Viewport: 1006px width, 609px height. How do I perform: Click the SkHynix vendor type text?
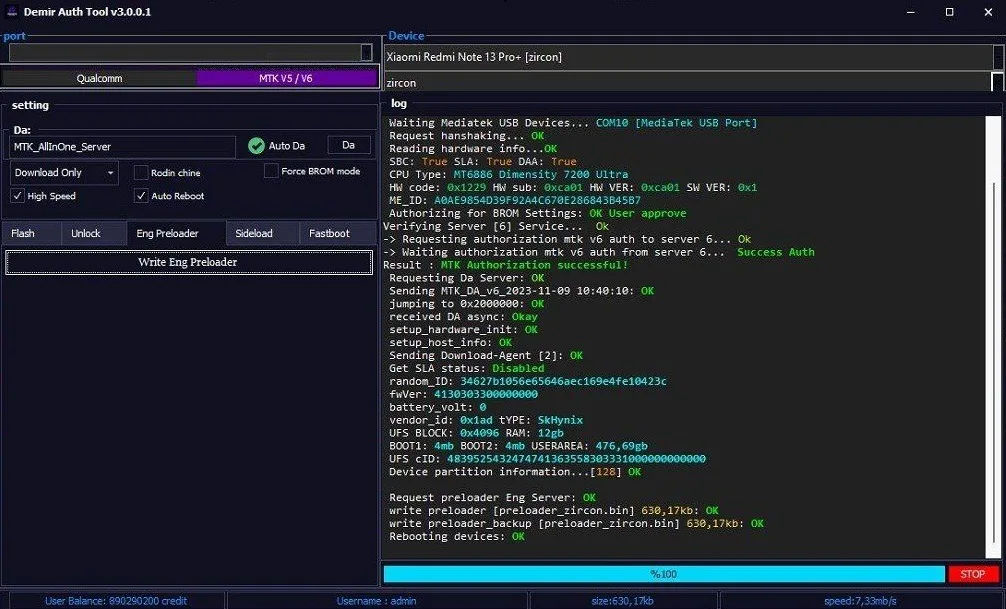pyautogui.click(x=560, y=420)
